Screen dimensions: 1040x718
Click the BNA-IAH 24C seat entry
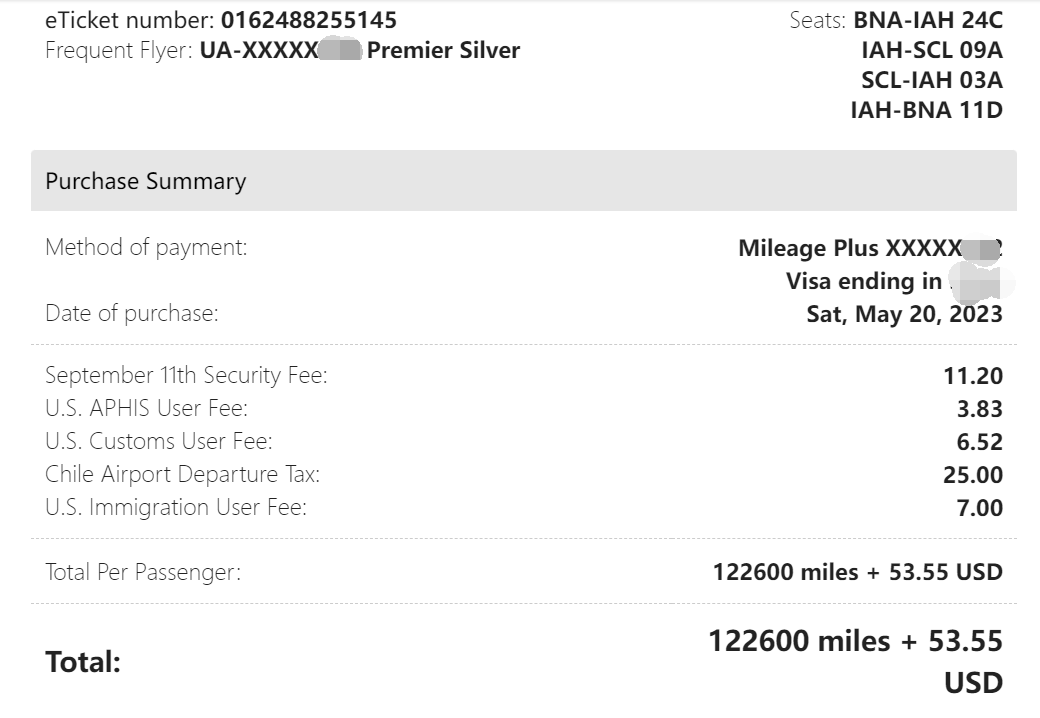927,19
